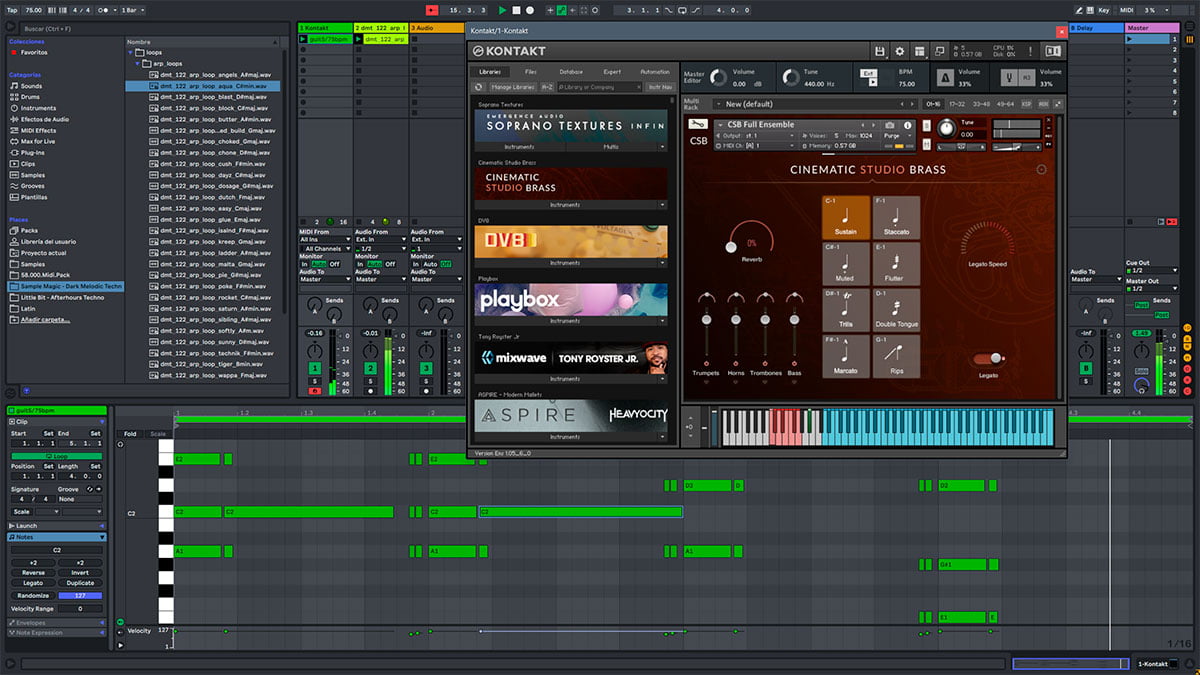Open the All Channels dropdown on track 1
Image resolution: width=1200 pixels, height=675 pixels.
pyautogui.click(x=325, y=248)
